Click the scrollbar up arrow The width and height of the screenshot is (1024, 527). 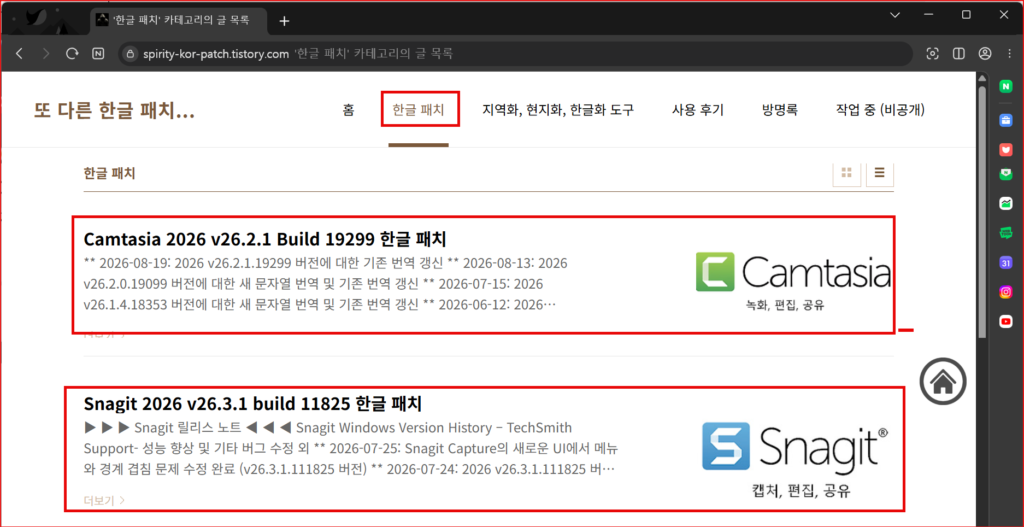[982, 78]
